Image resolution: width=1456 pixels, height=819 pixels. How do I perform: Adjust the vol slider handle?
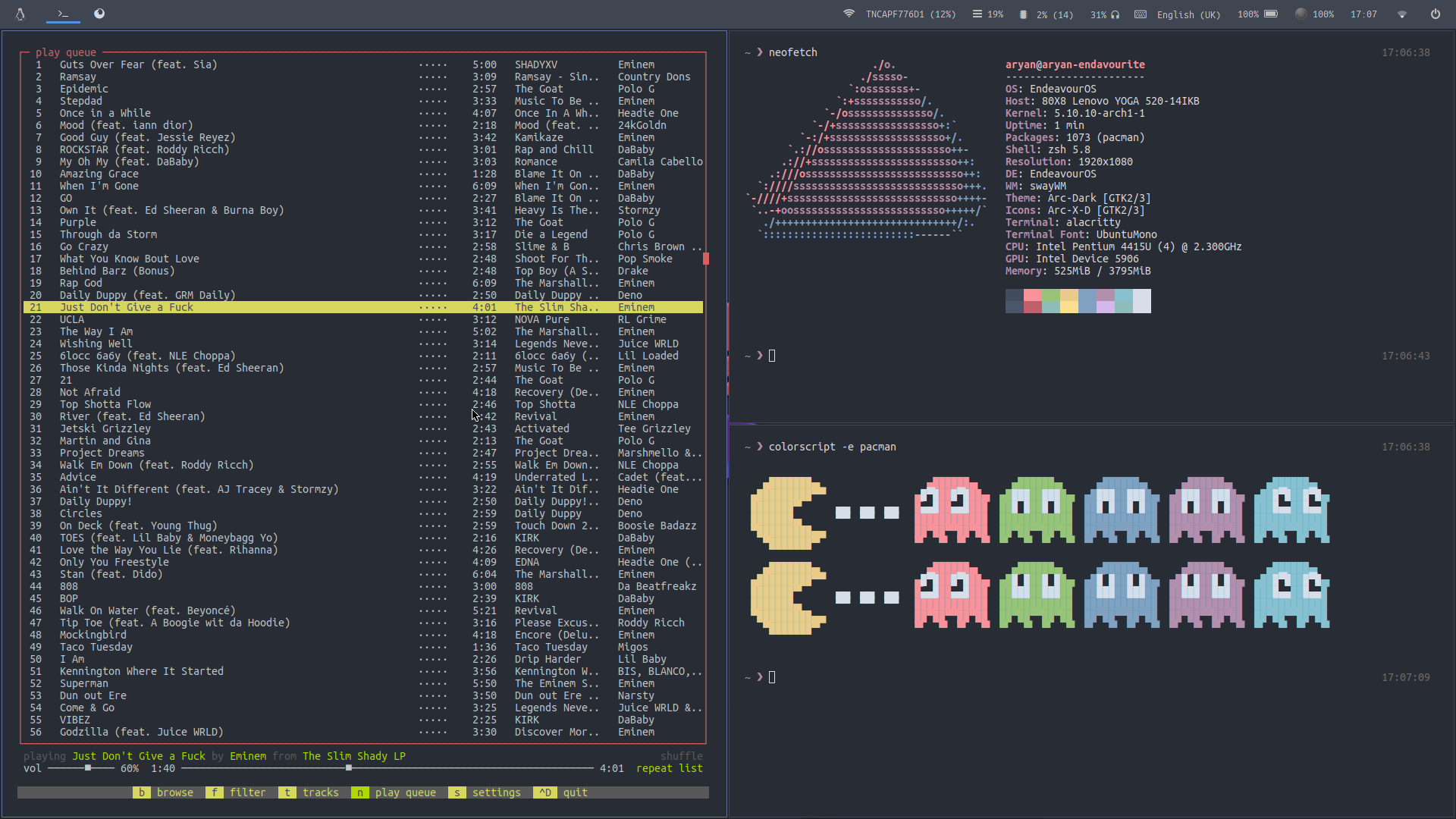(x=88, y=768)
